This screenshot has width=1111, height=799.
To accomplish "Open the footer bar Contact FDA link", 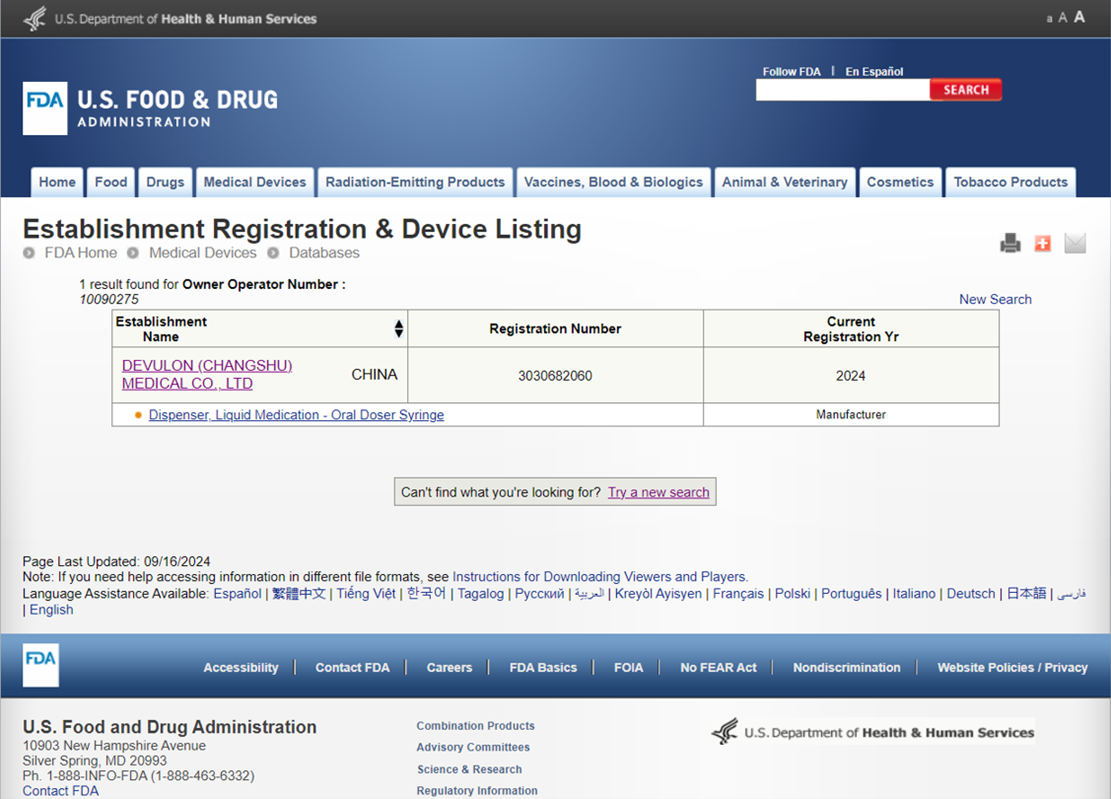I will 352,667.
